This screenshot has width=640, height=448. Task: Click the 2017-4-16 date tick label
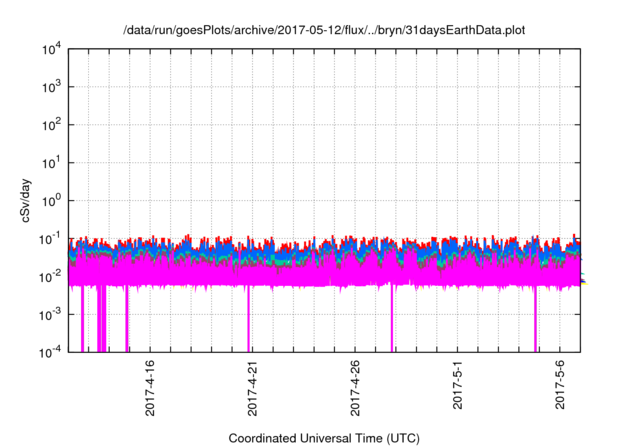[150, 388]
